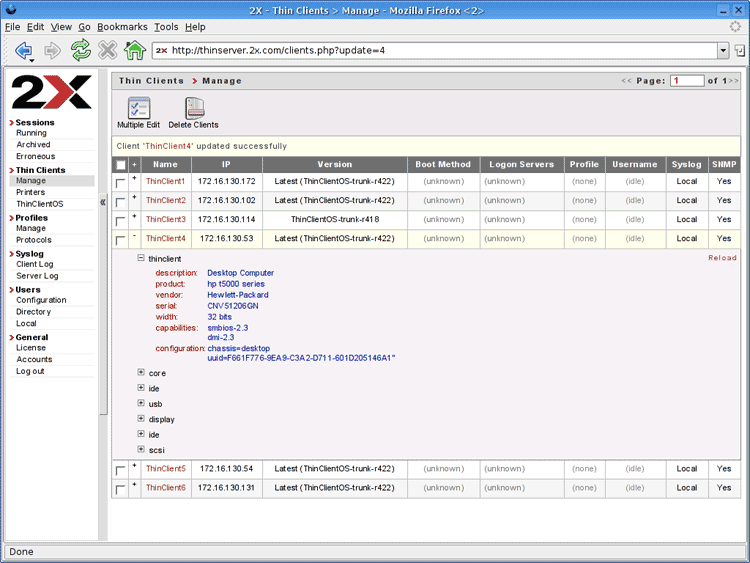
Task: Click the forward navigation arrow
Action: [x=52, y=50]
